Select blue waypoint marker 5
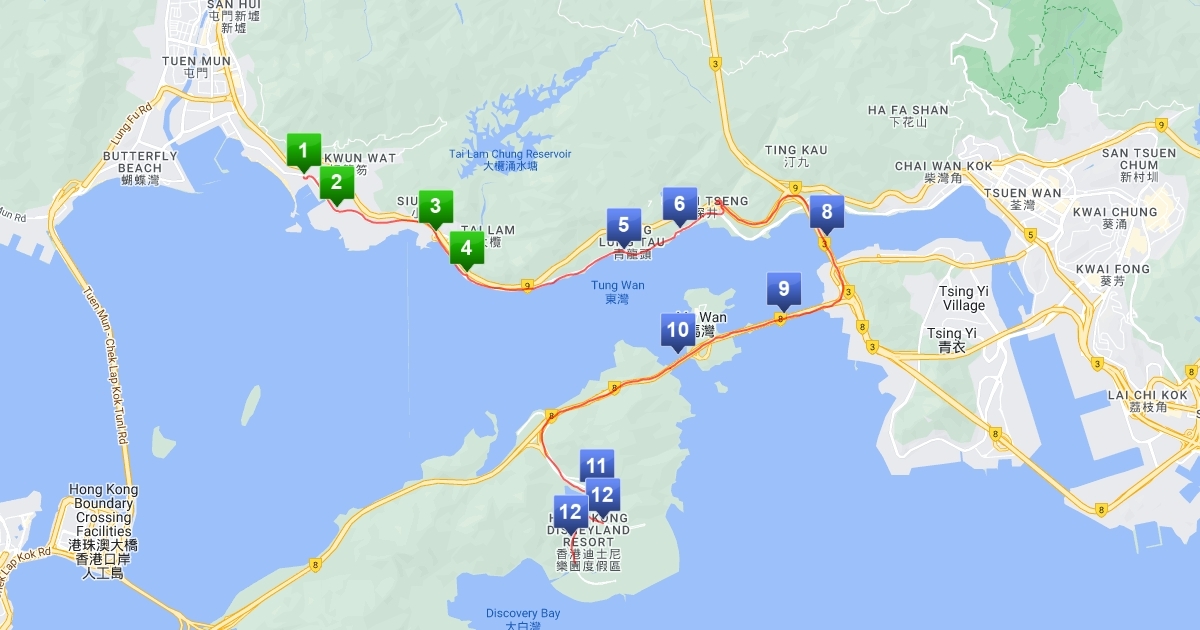 pyautogui.click(x=623, y=225)
